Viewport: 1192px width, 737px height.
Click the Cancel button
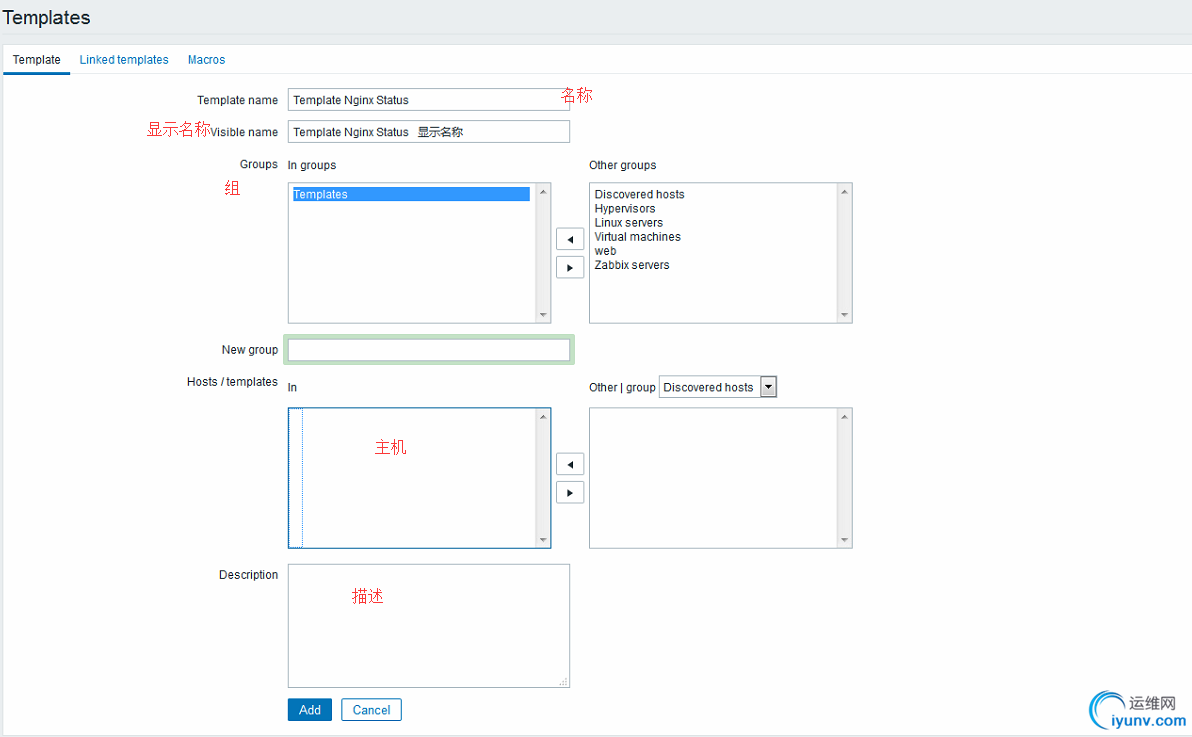[x=371, y=710]
